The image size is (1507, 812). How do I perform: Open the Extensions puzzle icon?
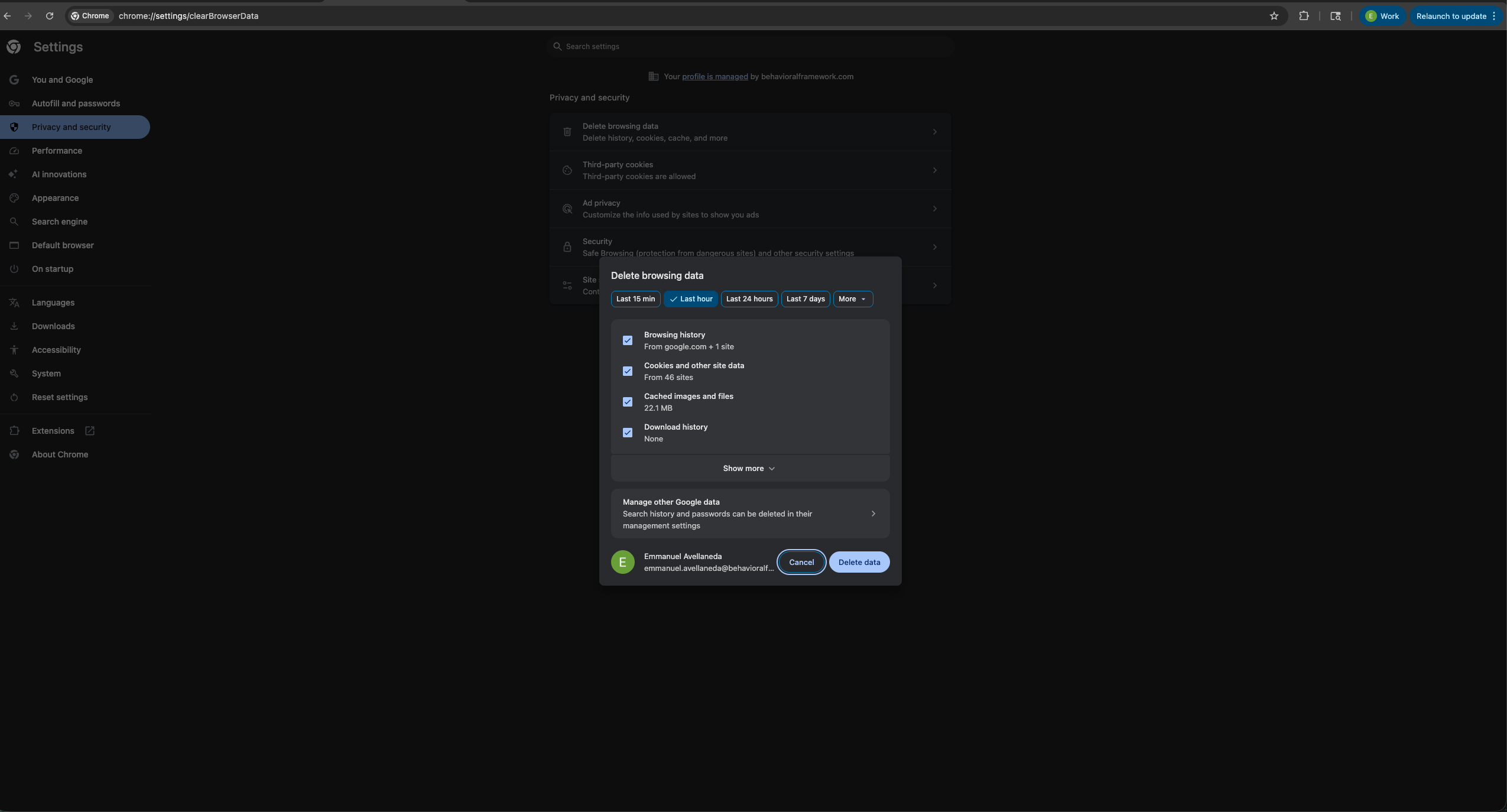1304,16
